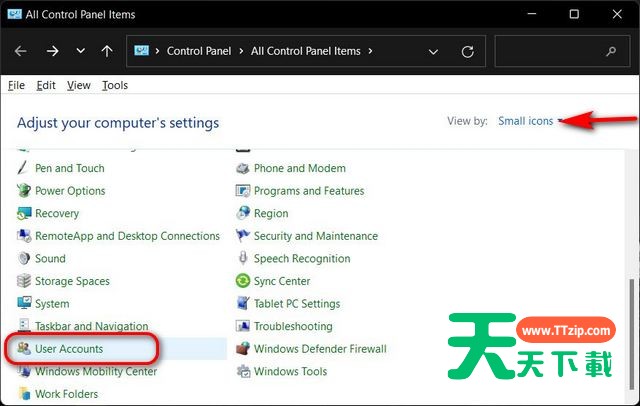Click the Pen and Touch icon
Screen dimensions: 640x406
[23, 168]
